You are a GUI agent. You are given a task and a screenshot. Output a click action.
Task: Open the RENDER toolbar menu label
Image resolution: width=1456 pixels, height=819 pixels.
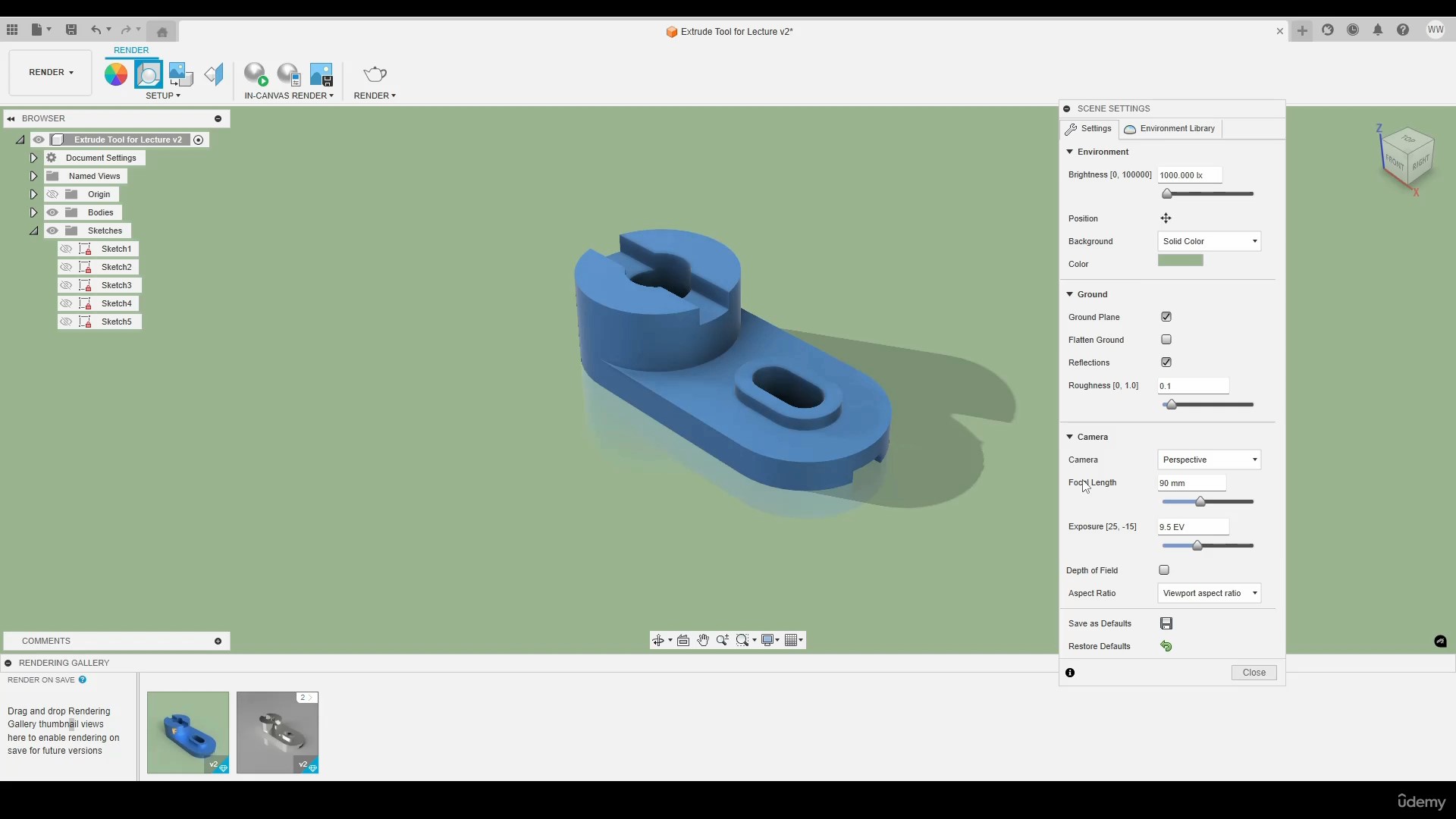[375, 96]
